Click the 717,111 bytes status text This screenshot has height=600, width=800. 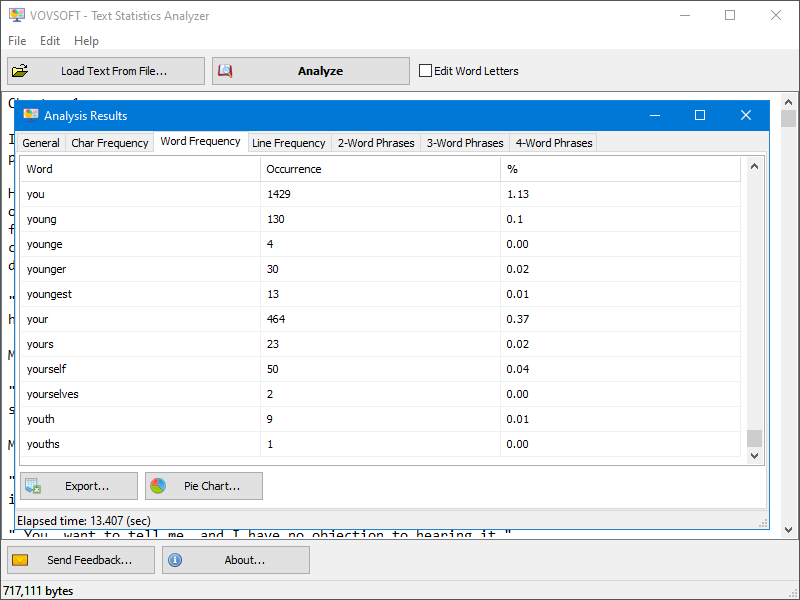(x=38, y=591)
